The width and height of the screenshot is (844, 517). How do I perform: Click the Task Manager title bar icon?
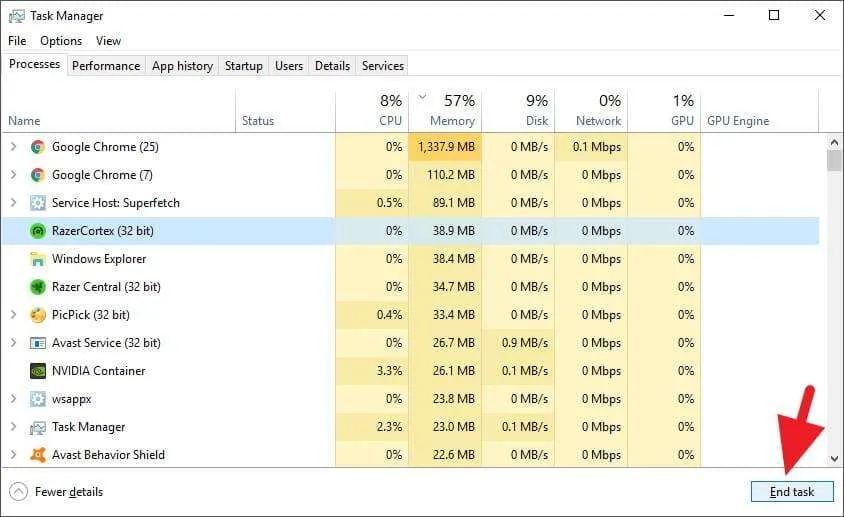[17, 16]
